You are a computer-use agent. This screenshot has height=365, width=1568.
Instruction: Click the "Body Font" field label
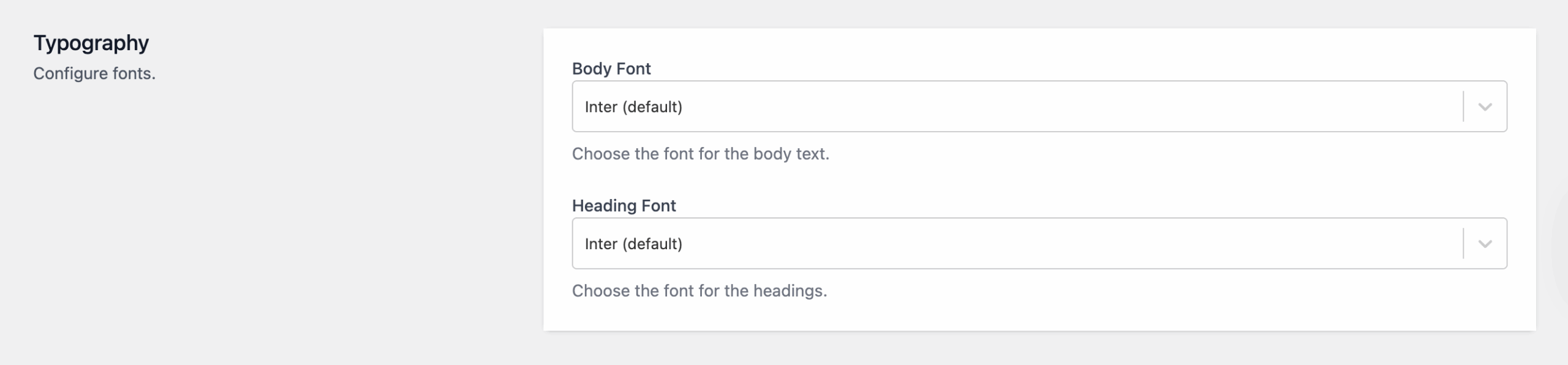coord(611,69)
